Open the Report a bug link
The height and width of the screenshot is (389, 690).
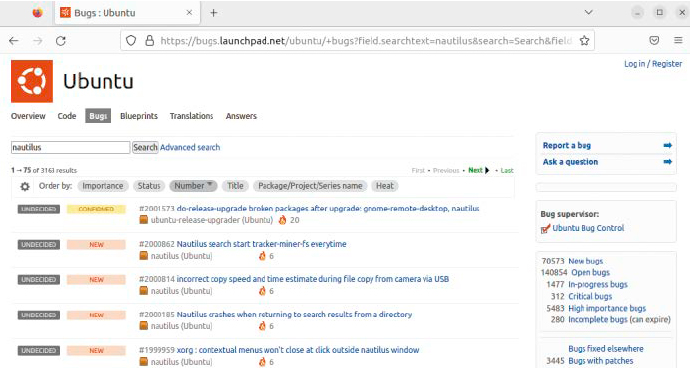(x=567, y=146)
